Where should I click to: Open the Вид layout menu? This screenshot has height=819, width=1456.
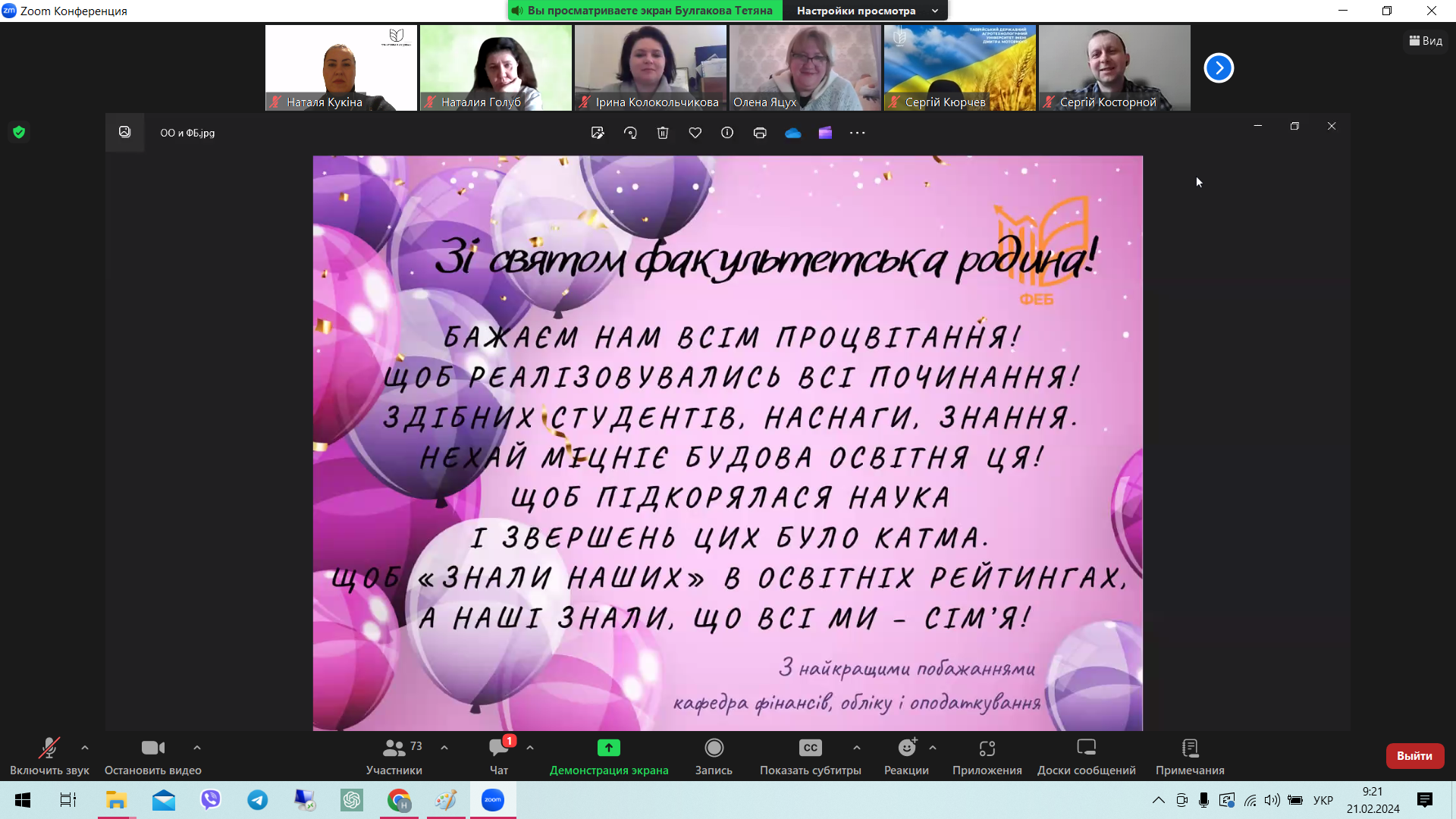[1426, 41]
